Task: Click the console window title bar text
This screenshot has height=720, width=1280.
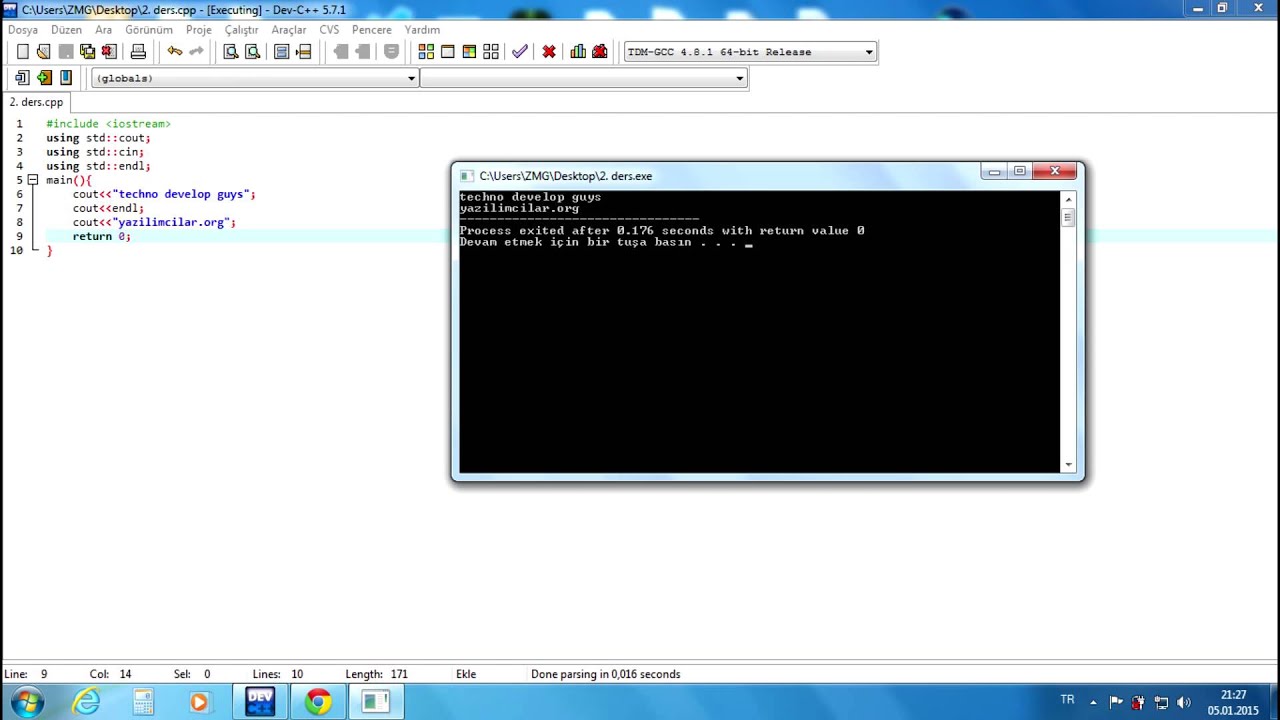Action: tap(565, 176)
